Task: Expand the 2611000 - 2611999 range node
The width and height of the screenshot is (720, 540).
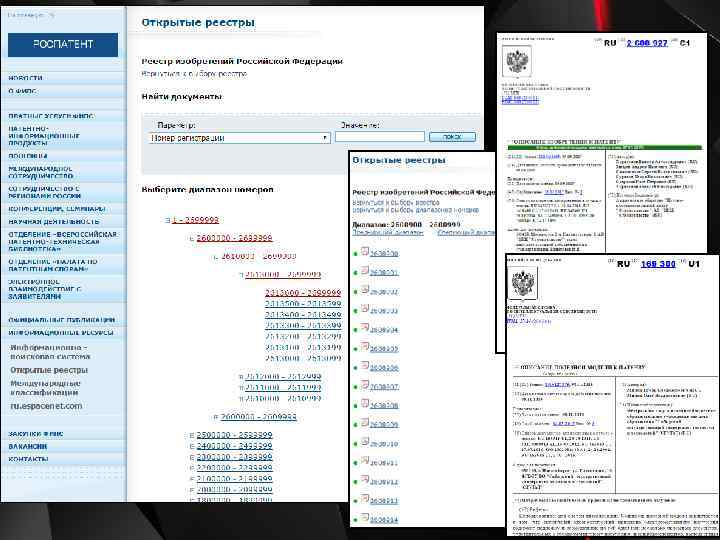Action: (x=241, y=388)
